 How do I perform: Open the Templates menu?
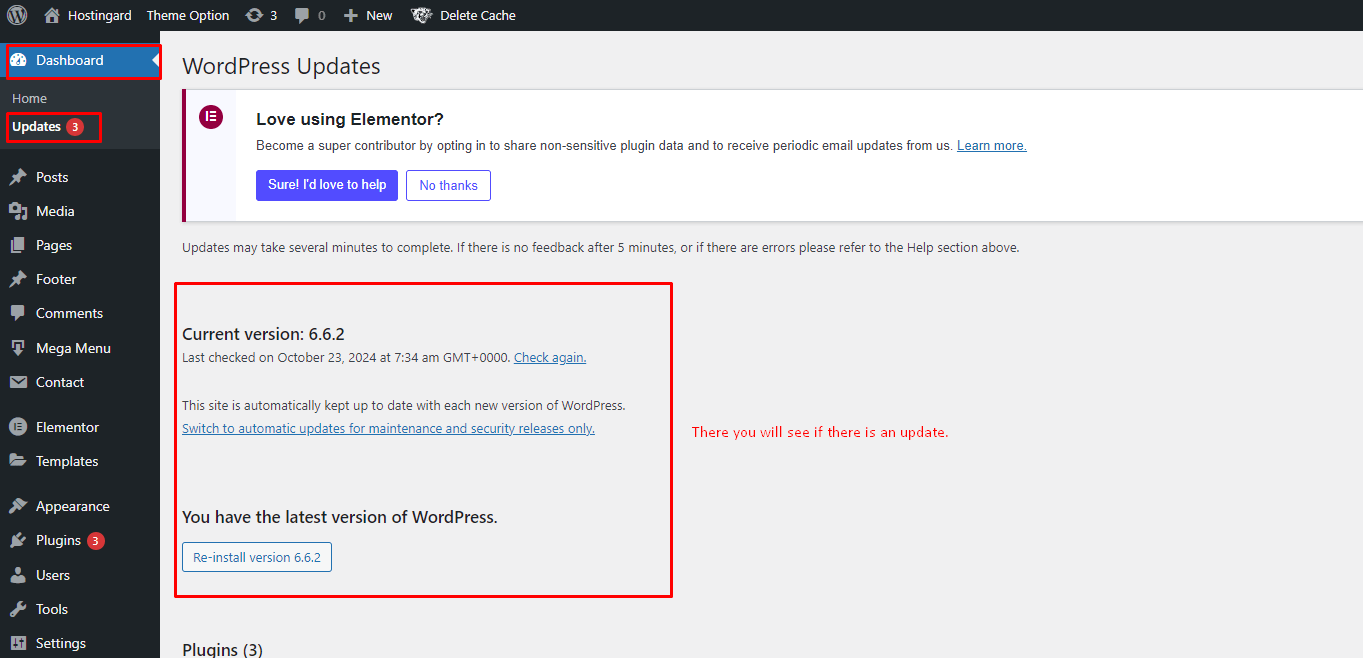(67, 461)
